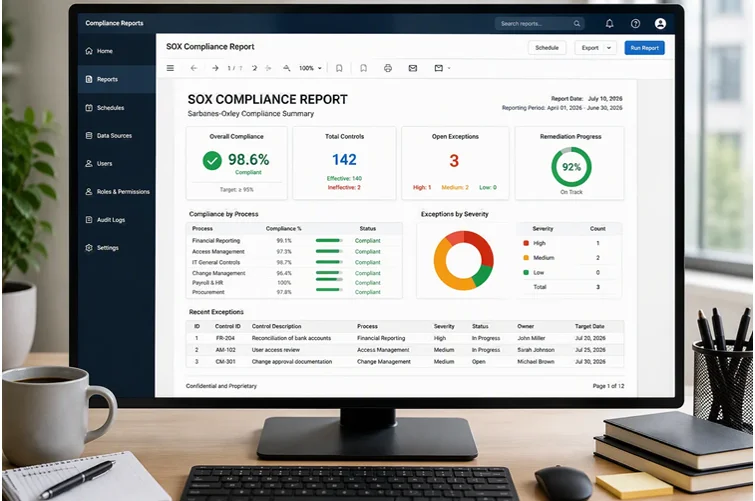This screenshot has width=755, height=501.
Task: Open the help question mark icon
Action: pos(636,24)
